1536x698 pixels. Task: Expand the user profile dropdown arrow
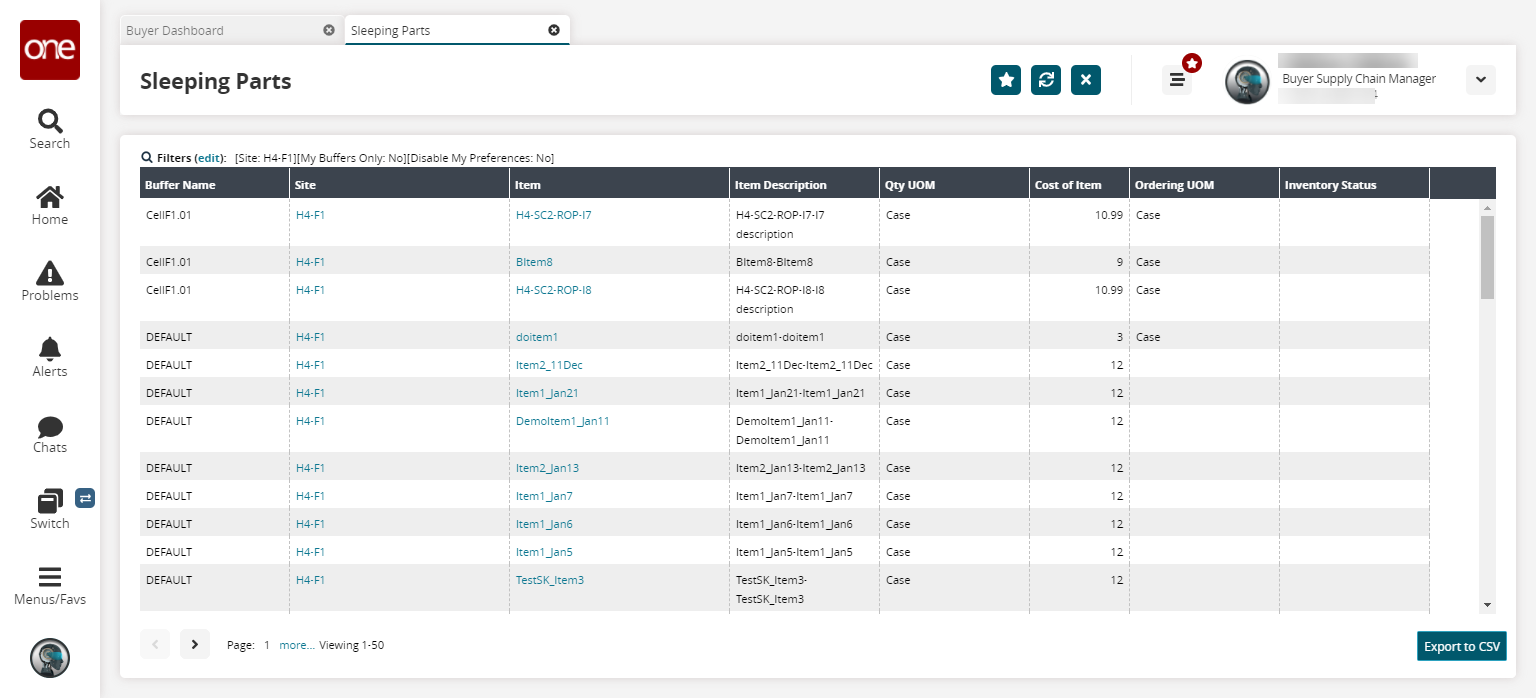(x=1480, y=80)
